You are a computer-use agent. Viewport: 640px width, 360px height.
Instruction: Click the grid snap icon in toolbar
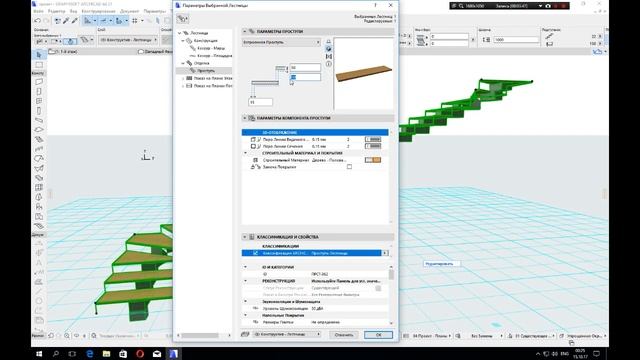[135, 20]
